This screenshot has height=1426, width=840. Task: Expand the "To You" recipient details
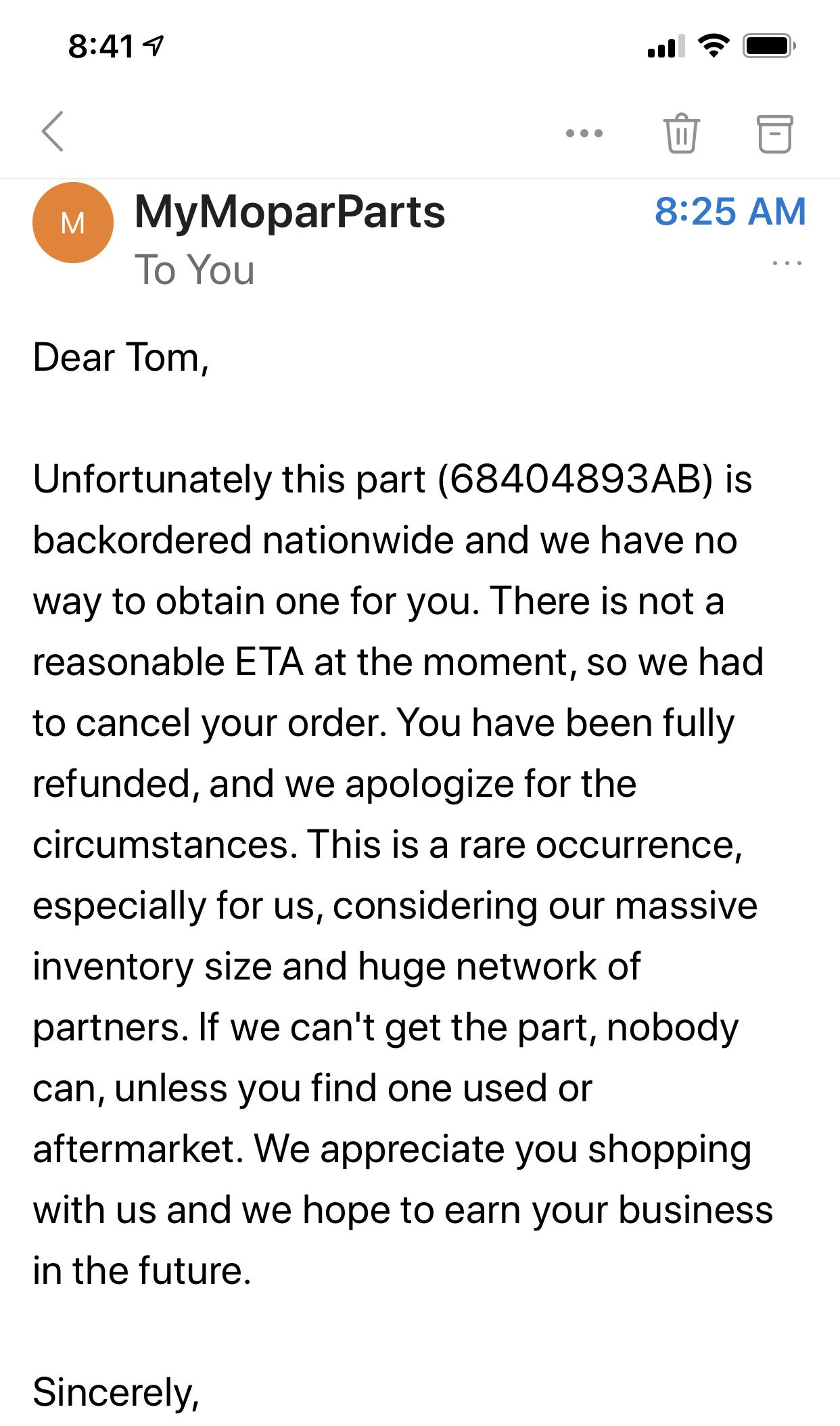point(195,270)
